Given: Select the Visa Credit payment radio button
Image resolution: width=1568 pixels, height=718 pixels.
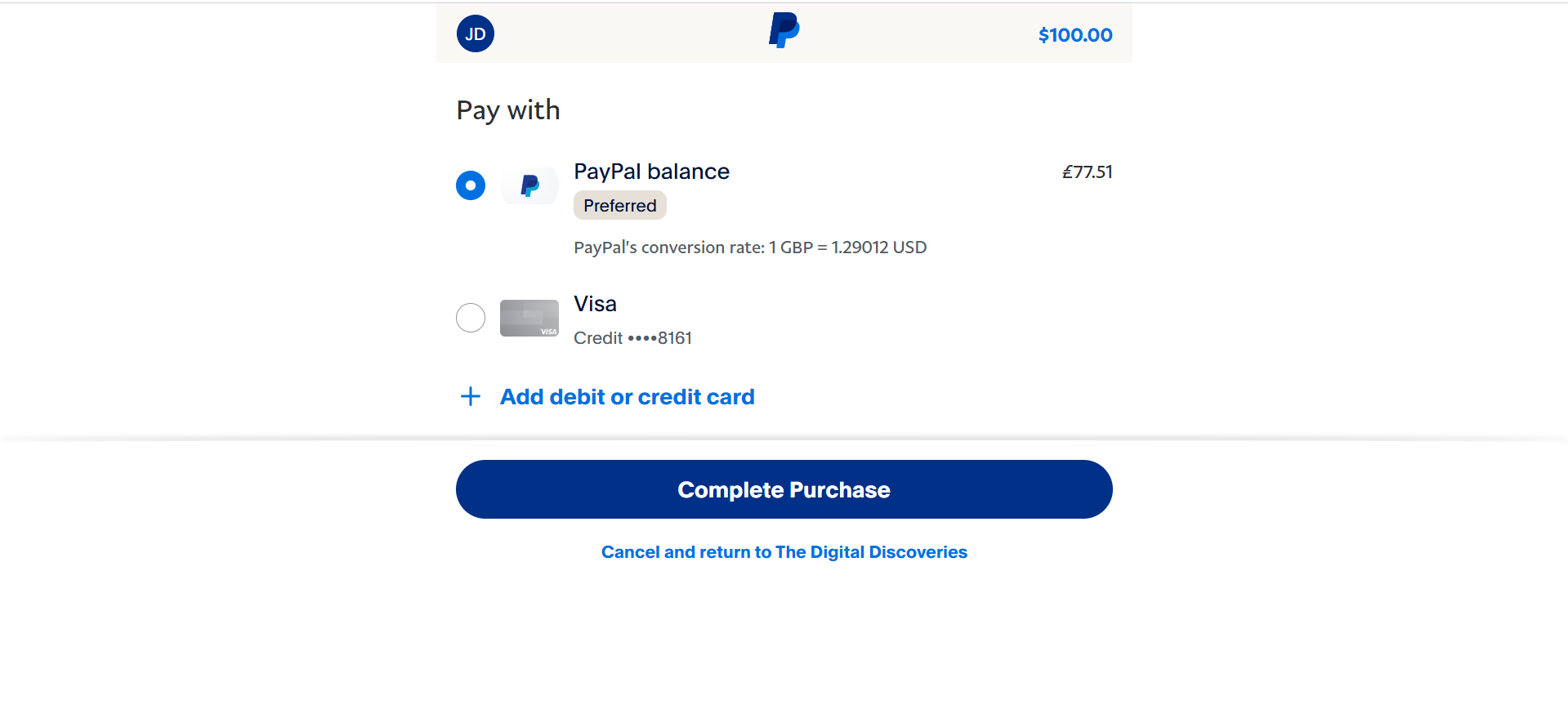Looking at the screenshot, I should tap(470, 317).
